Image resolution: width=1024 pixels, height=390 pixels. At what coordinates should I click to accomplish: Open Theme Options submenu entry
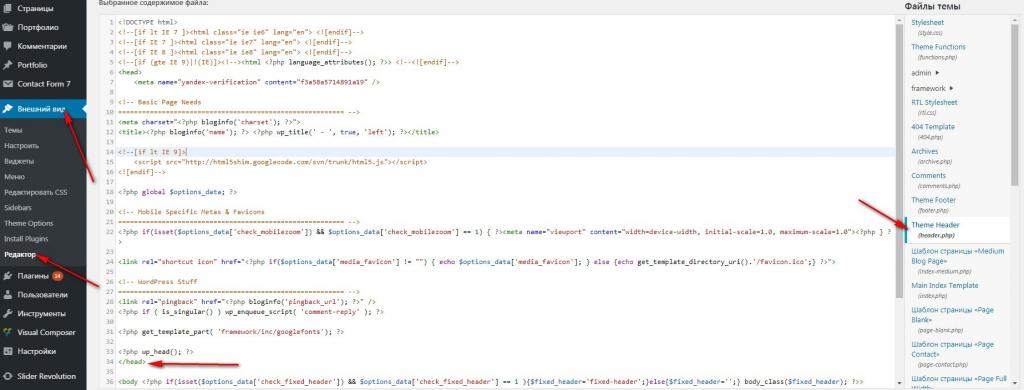pos(29,223)
